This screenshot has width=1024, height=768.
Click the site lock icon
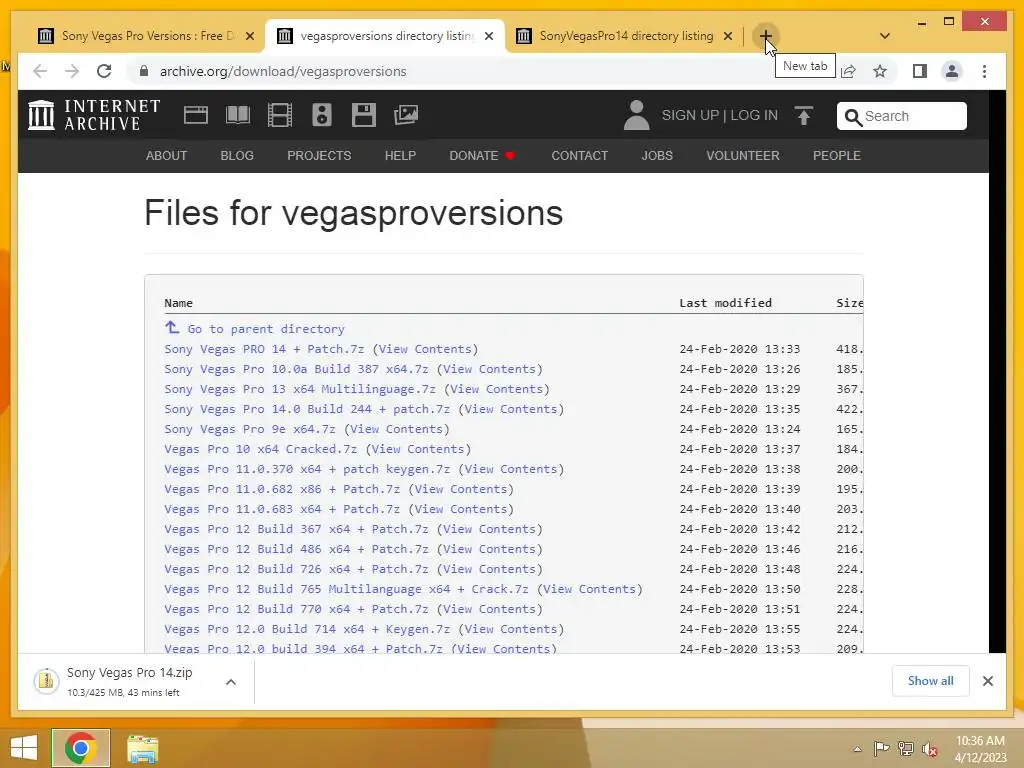point(144,71)
